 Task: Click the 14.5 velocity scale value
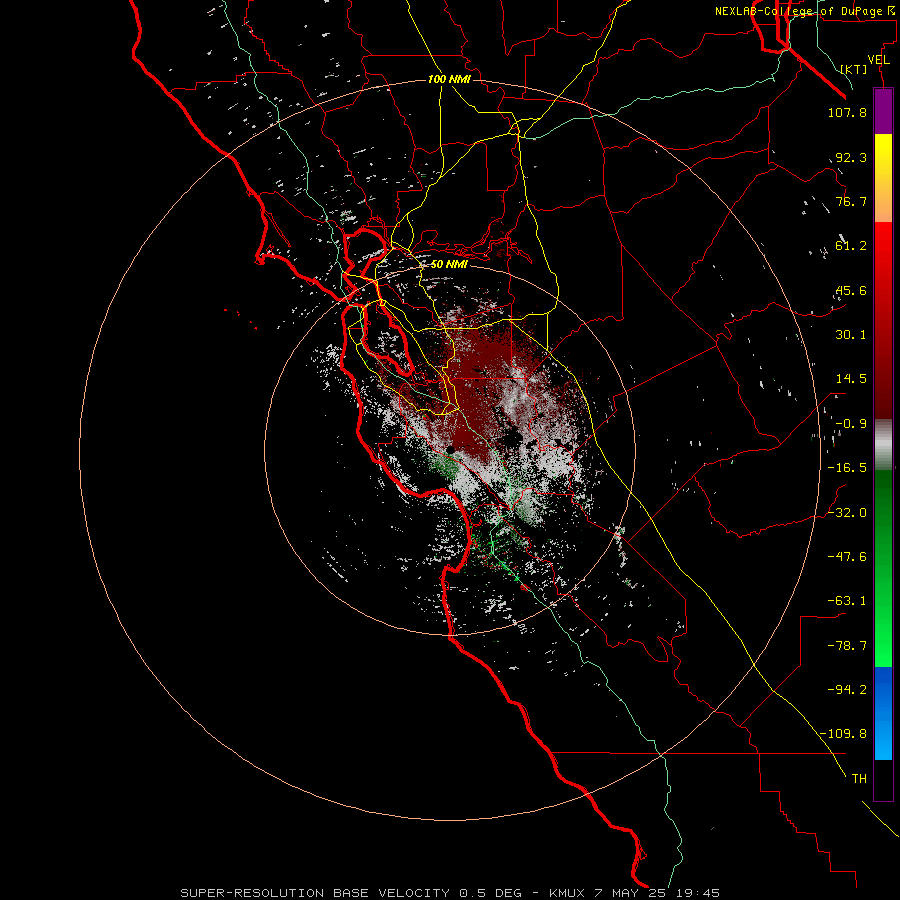(851, 379)
